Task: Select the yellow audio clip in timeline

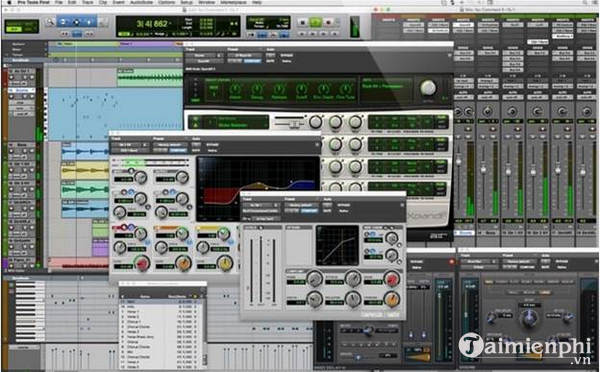Action: pyautogui.click(x=85, y=170)
